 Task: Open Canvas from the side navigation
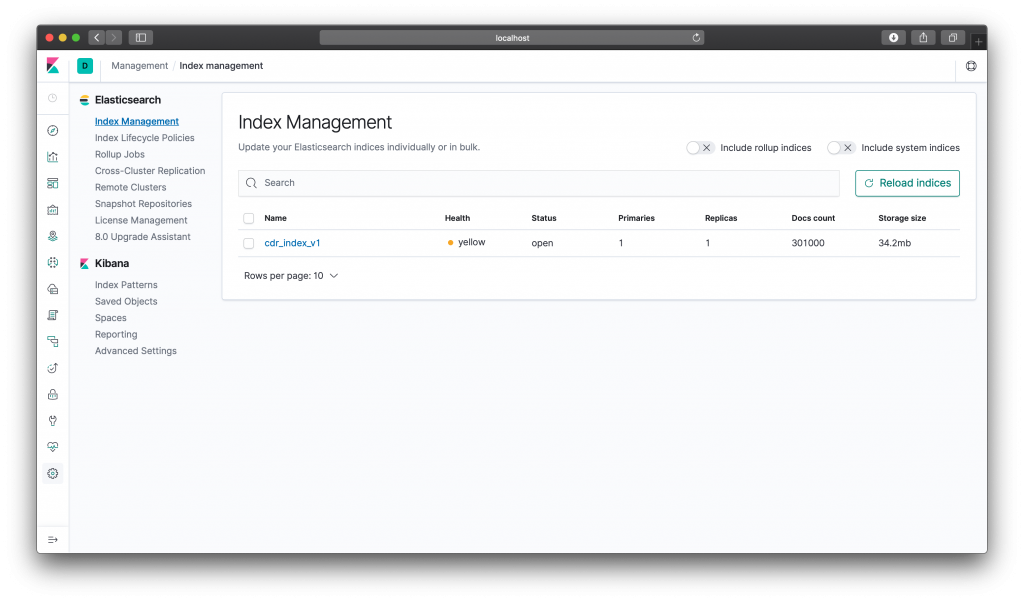[x=53, y=210]
